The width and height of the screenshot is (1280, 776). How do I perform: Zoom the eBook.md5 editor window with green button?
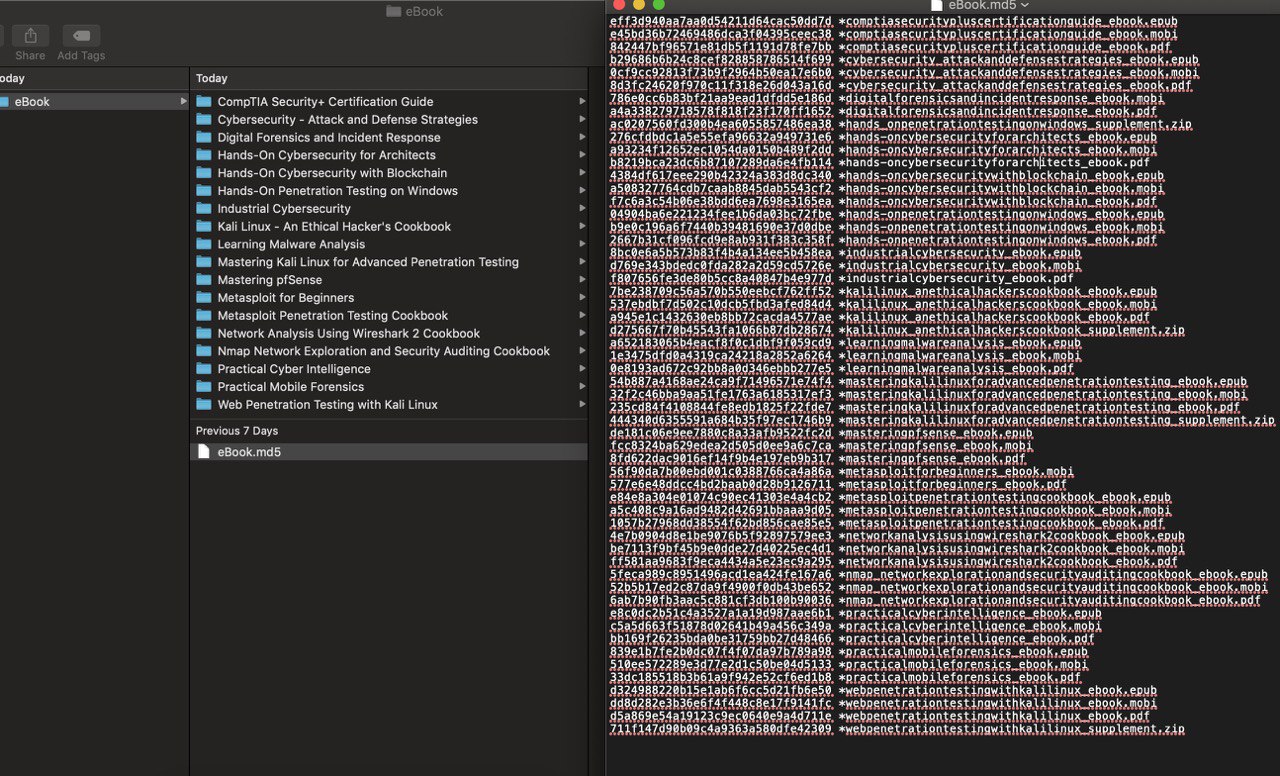coord(659,5)
